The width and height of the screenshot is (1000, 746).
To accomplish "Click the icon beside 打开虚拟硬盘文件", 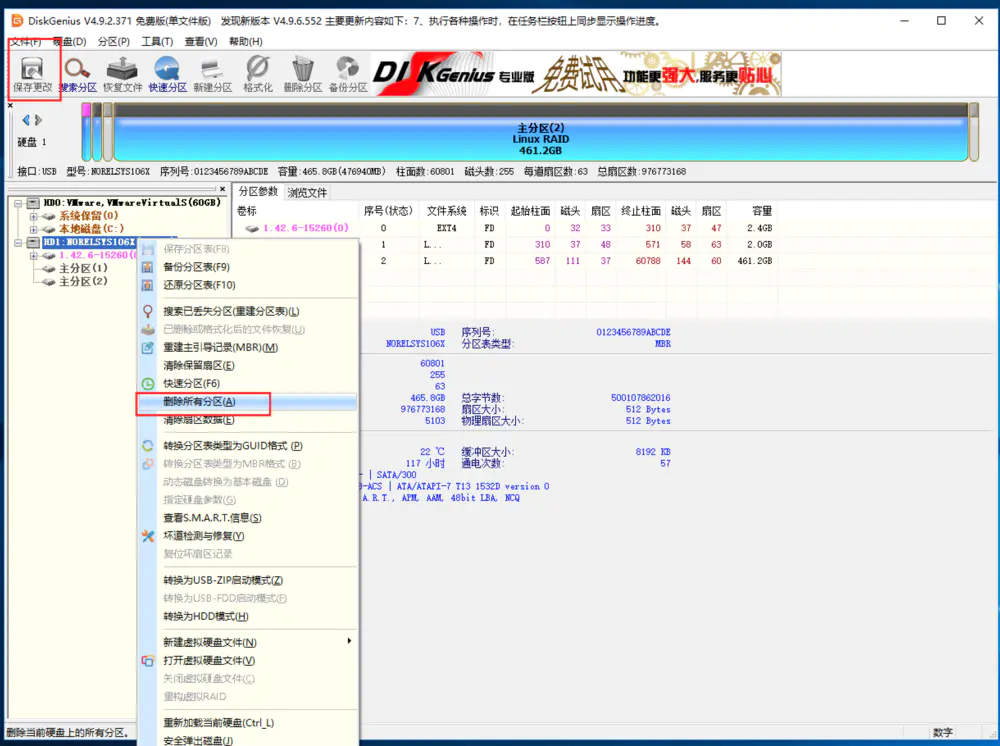I will pyautogui.click(x=147, y=661).
